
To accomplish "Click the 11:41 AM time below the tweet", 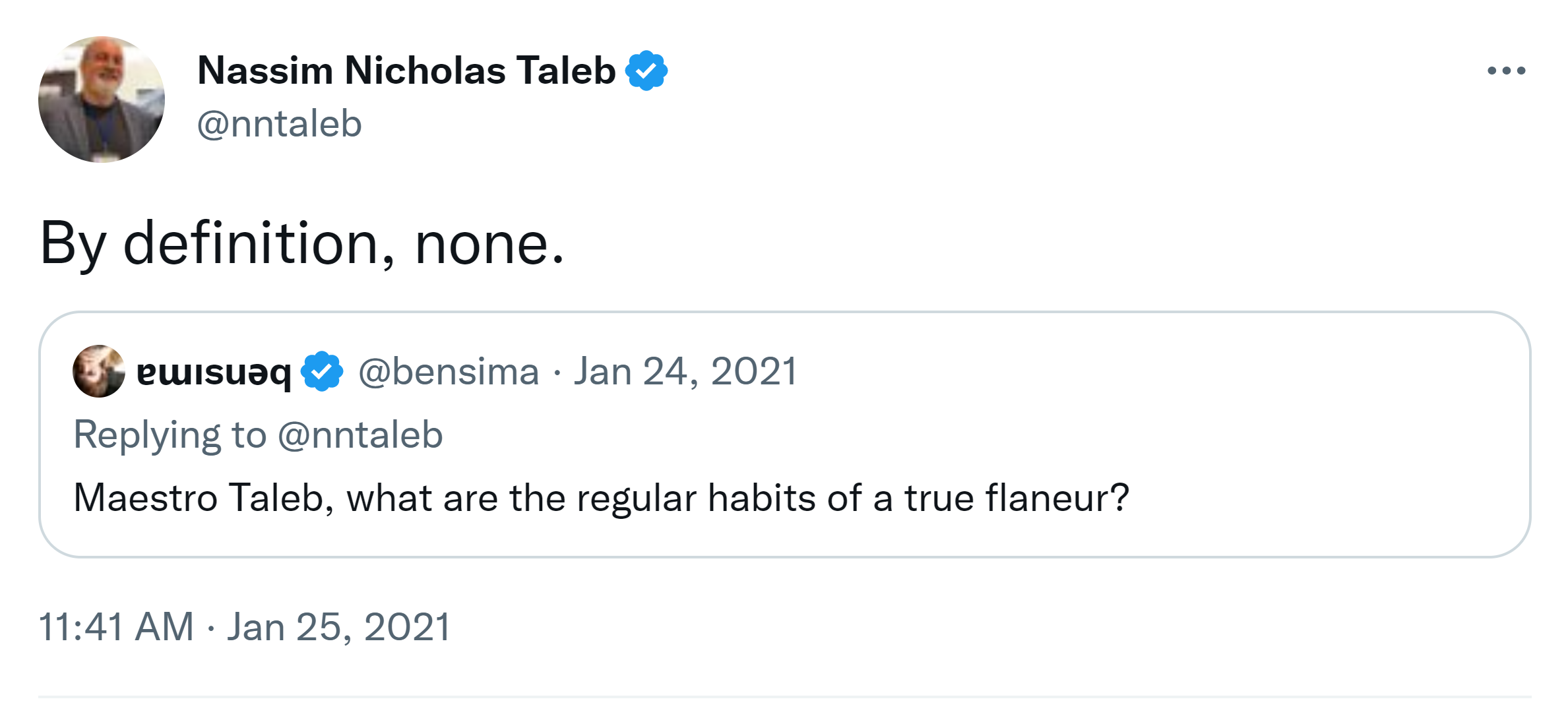I will coord(116,626).
